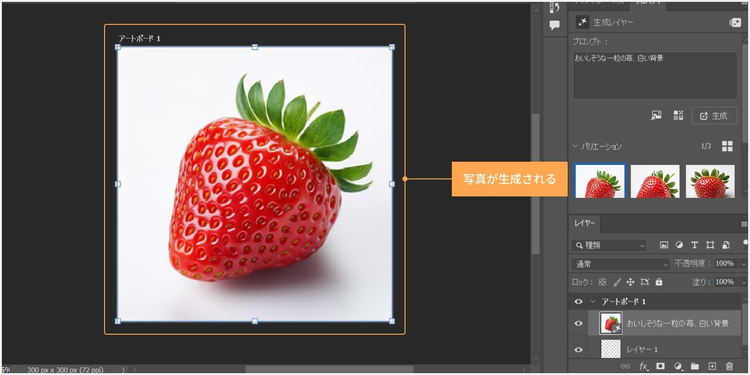Lock artboard auto-nesting icon
Viewport: 750px width, 375px height.
click(x=645, y=282)
